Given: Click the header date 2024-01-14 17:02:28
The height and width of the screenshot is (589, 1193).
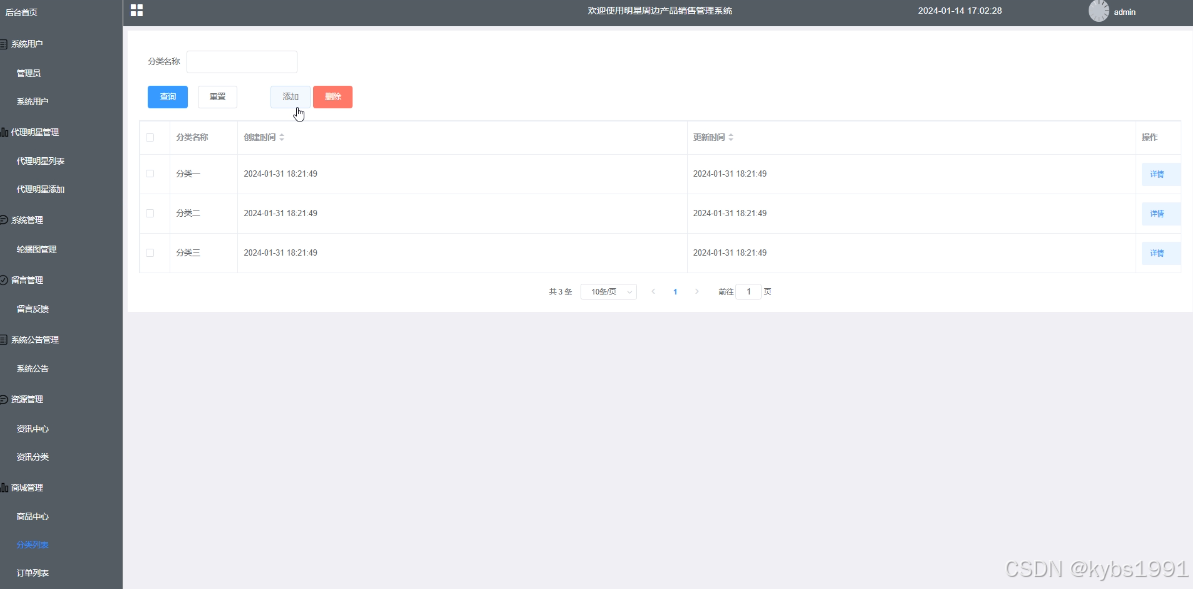Looking at the screenshot, I should [x=959, y=11].
